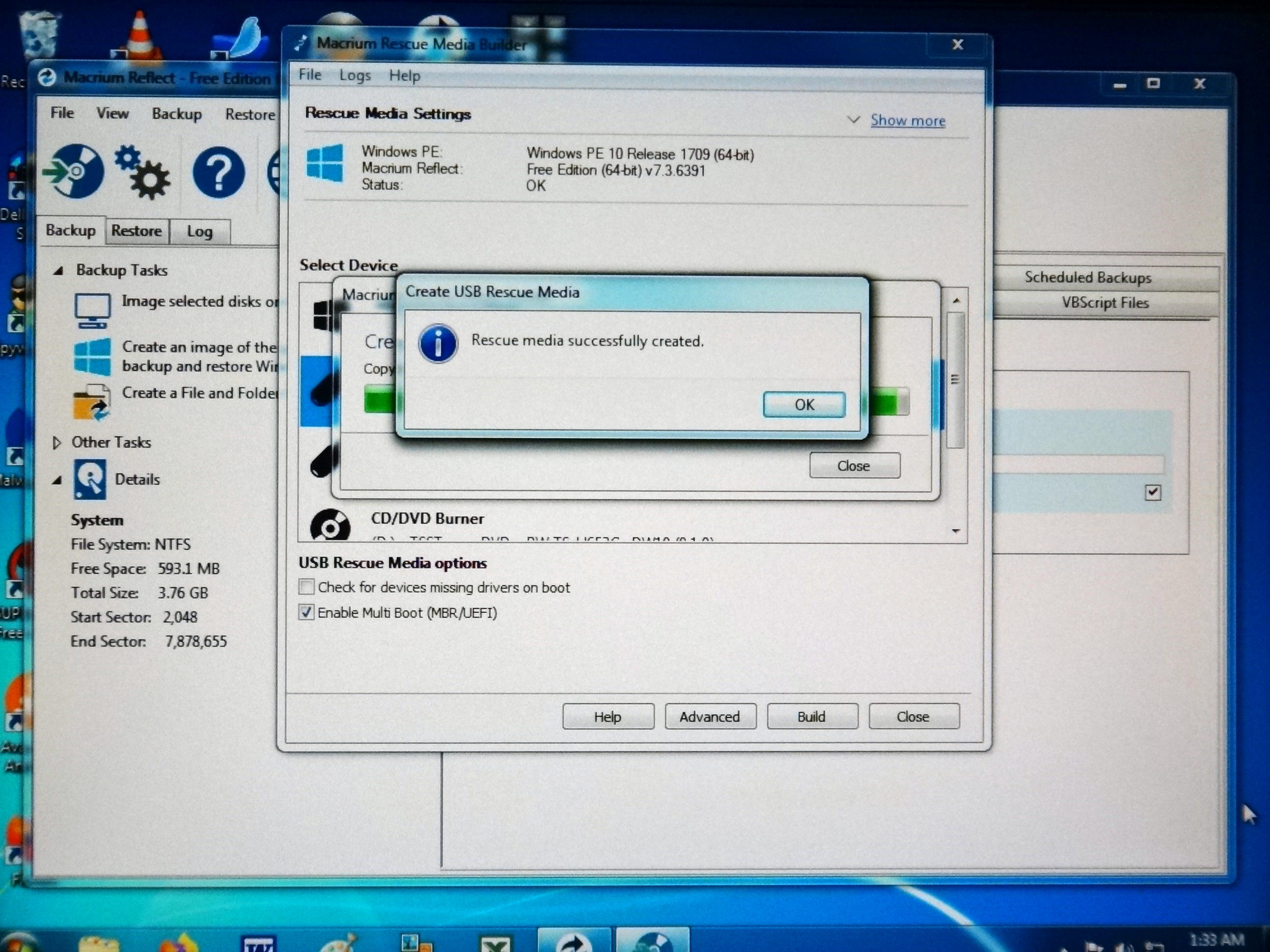
Task: Click the Windows image backup icon
Action: (x=93, y=357)
